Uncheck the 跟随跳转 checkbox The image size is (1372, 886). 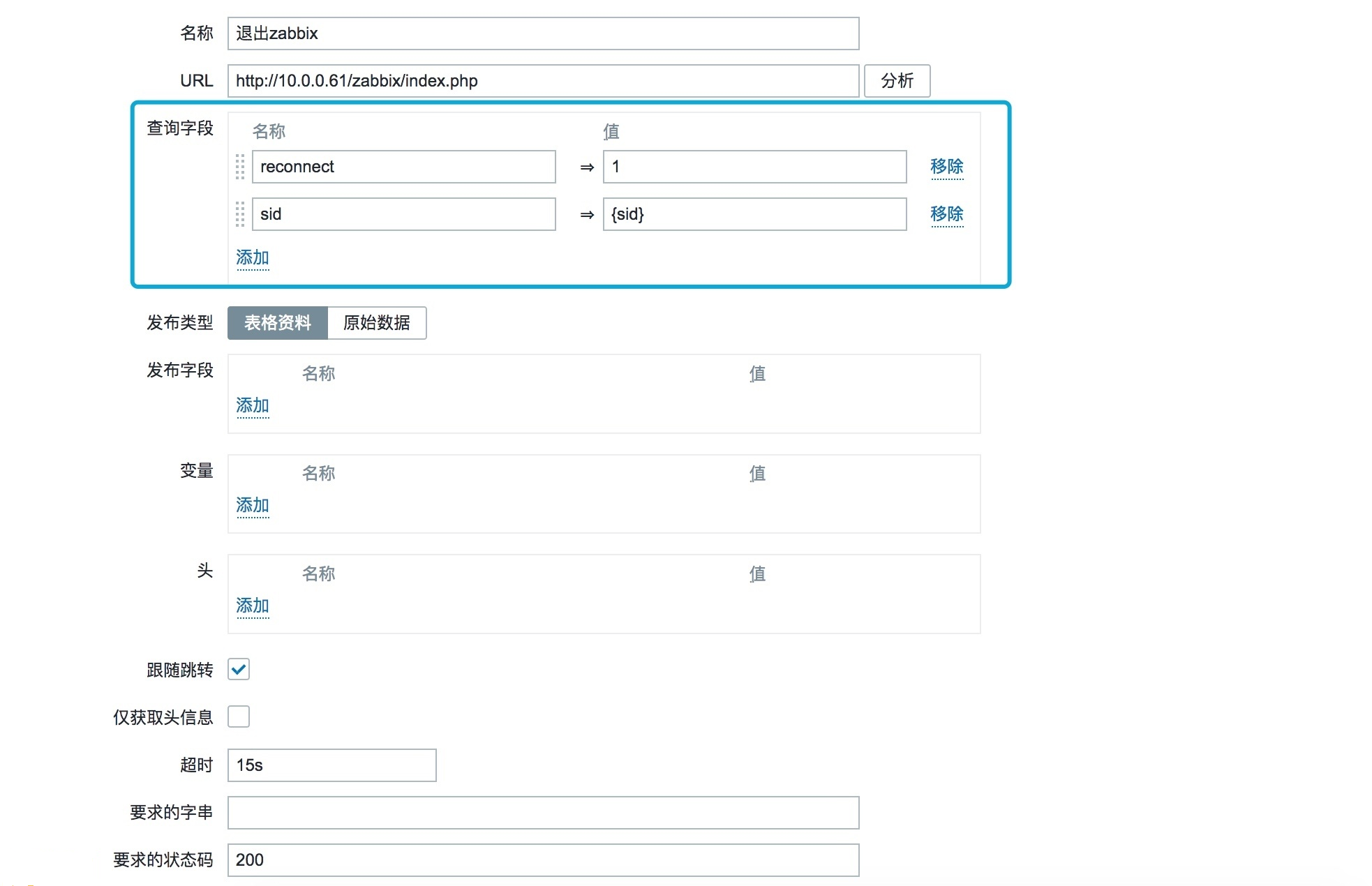tap(239, 670)
